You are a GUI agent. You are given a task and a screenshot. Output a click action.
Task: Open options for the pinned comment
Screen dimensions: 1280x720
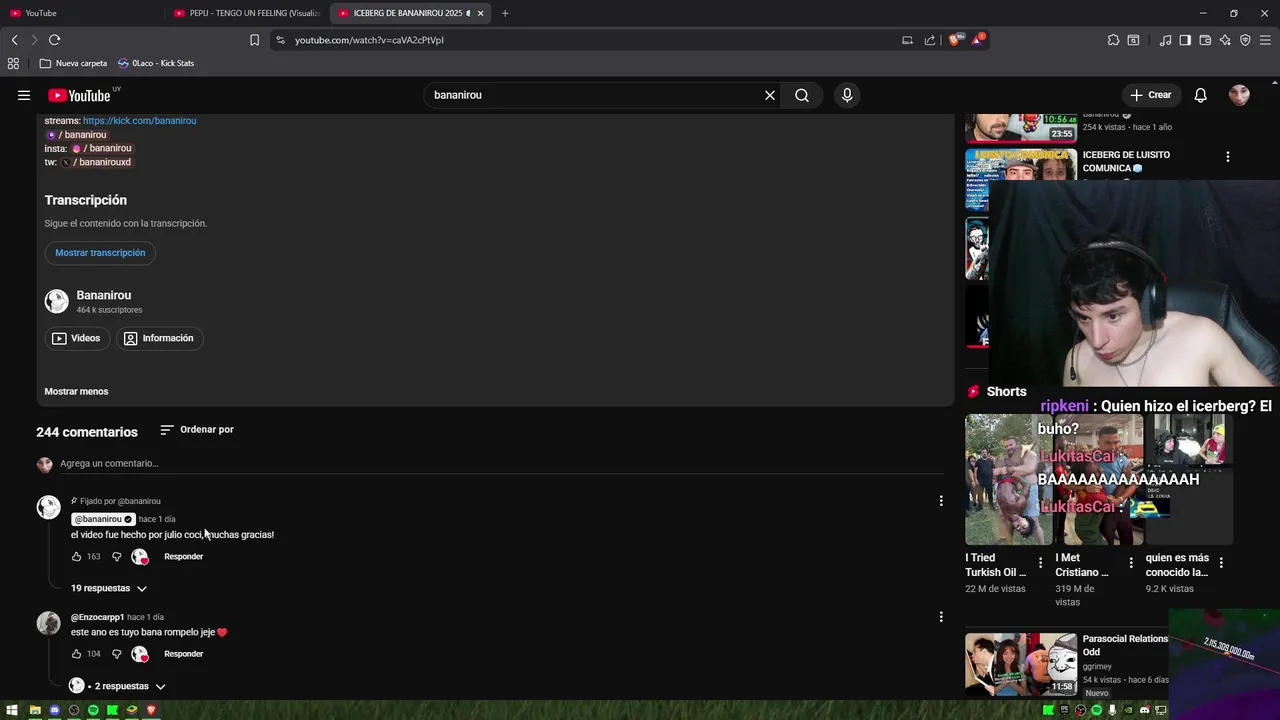click(941, 501)
